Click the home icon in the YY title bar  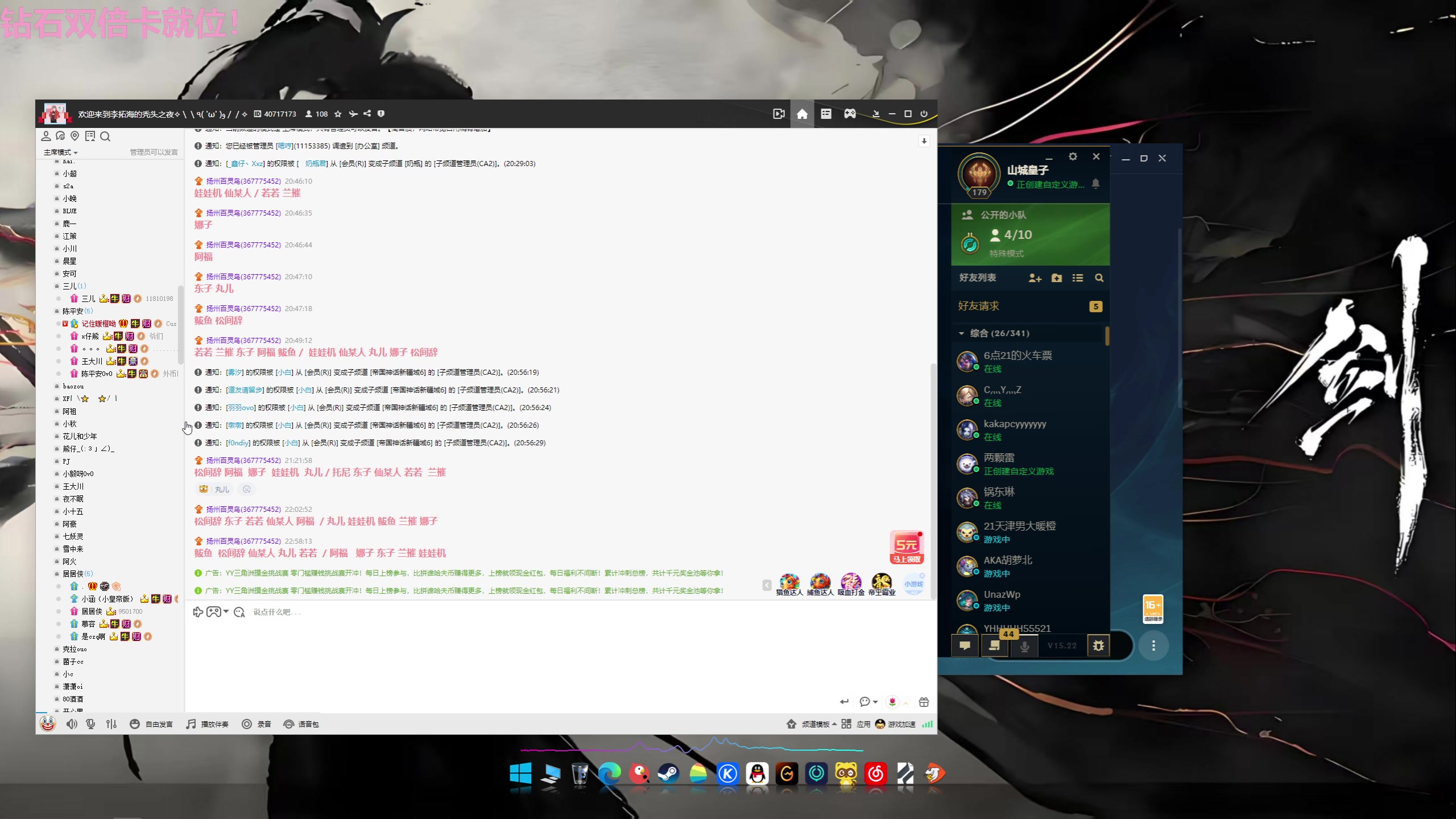tap(802, 114)
